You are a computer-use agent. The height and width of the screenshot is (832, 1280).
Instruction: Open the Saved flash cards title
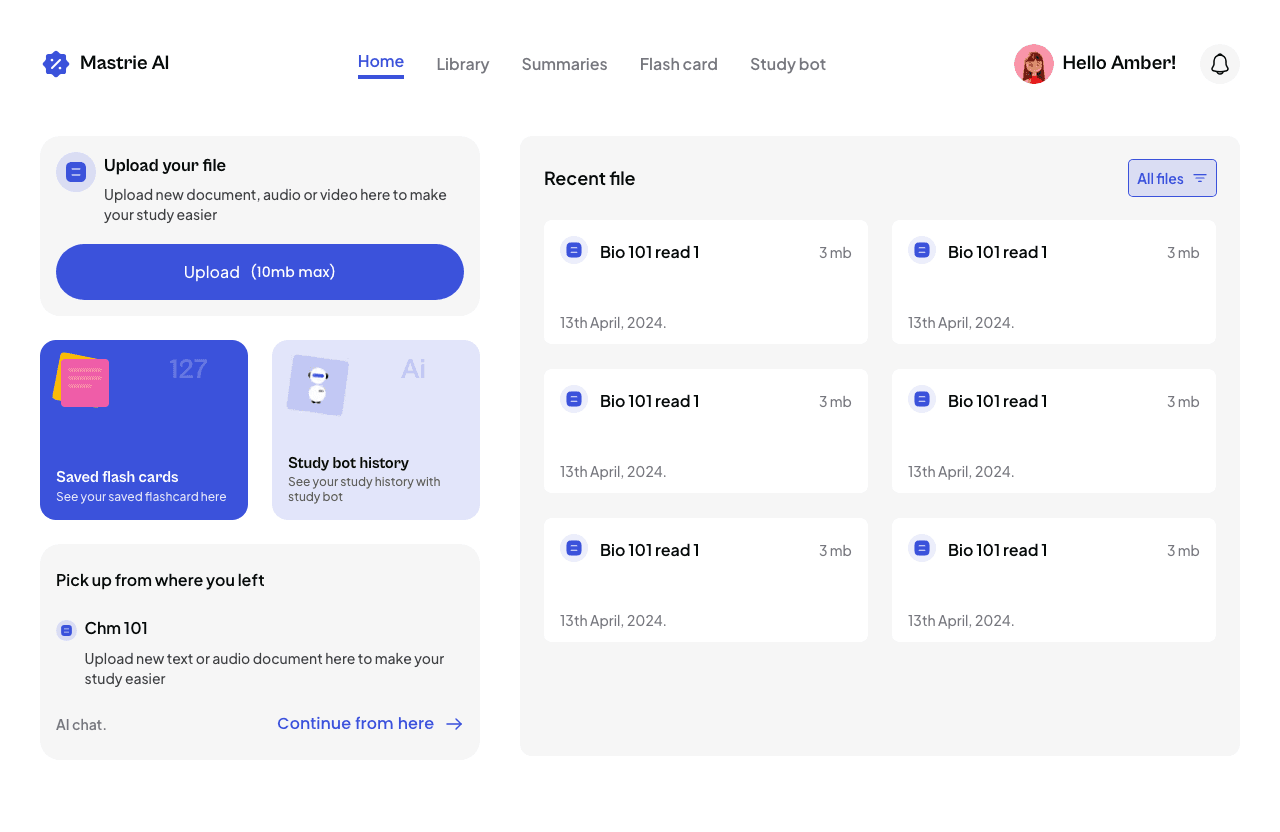(x=117, y=477)
